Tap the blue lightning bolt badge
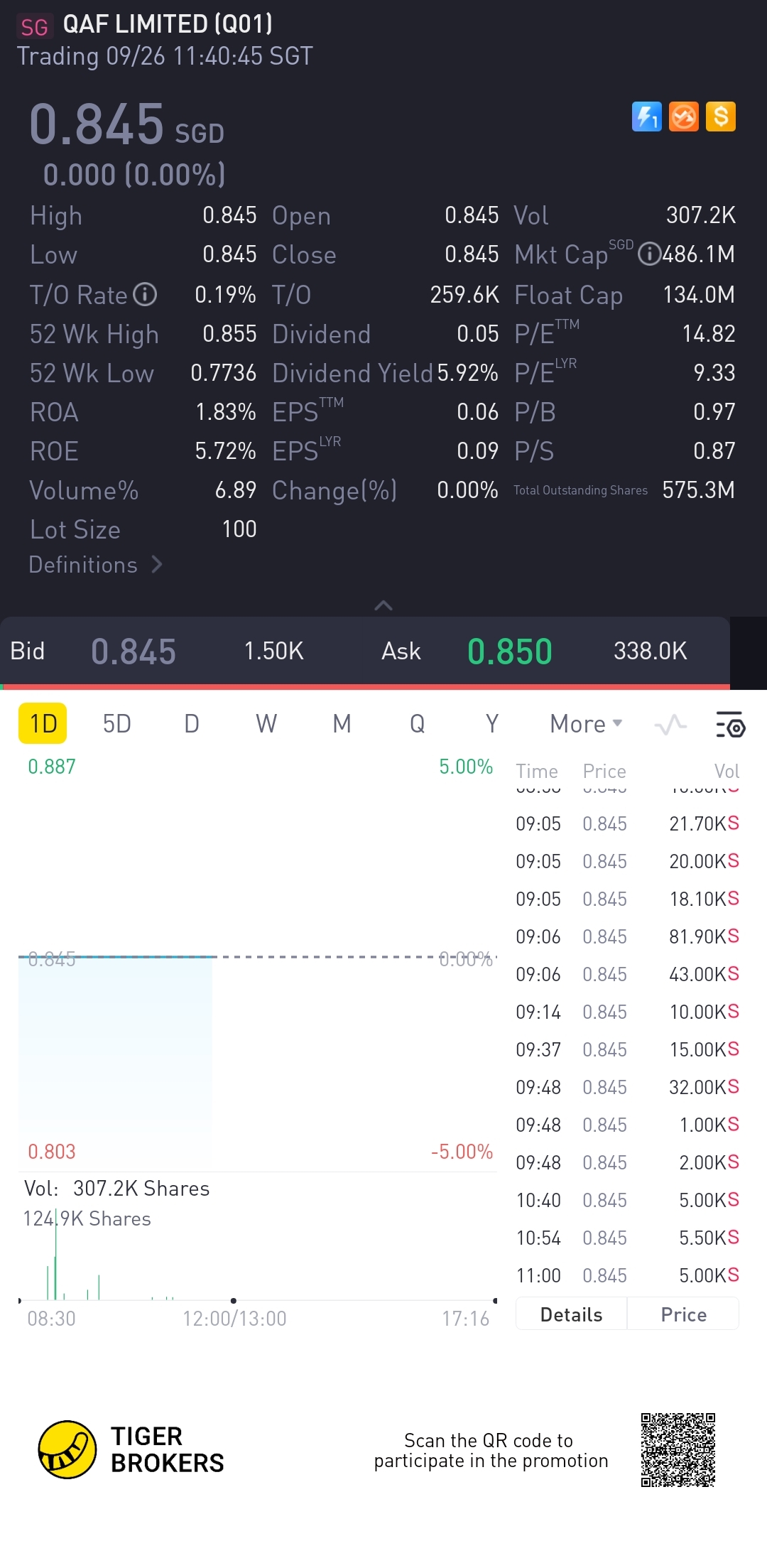Viewport: 767px width, 1568px height. point(646,117)
